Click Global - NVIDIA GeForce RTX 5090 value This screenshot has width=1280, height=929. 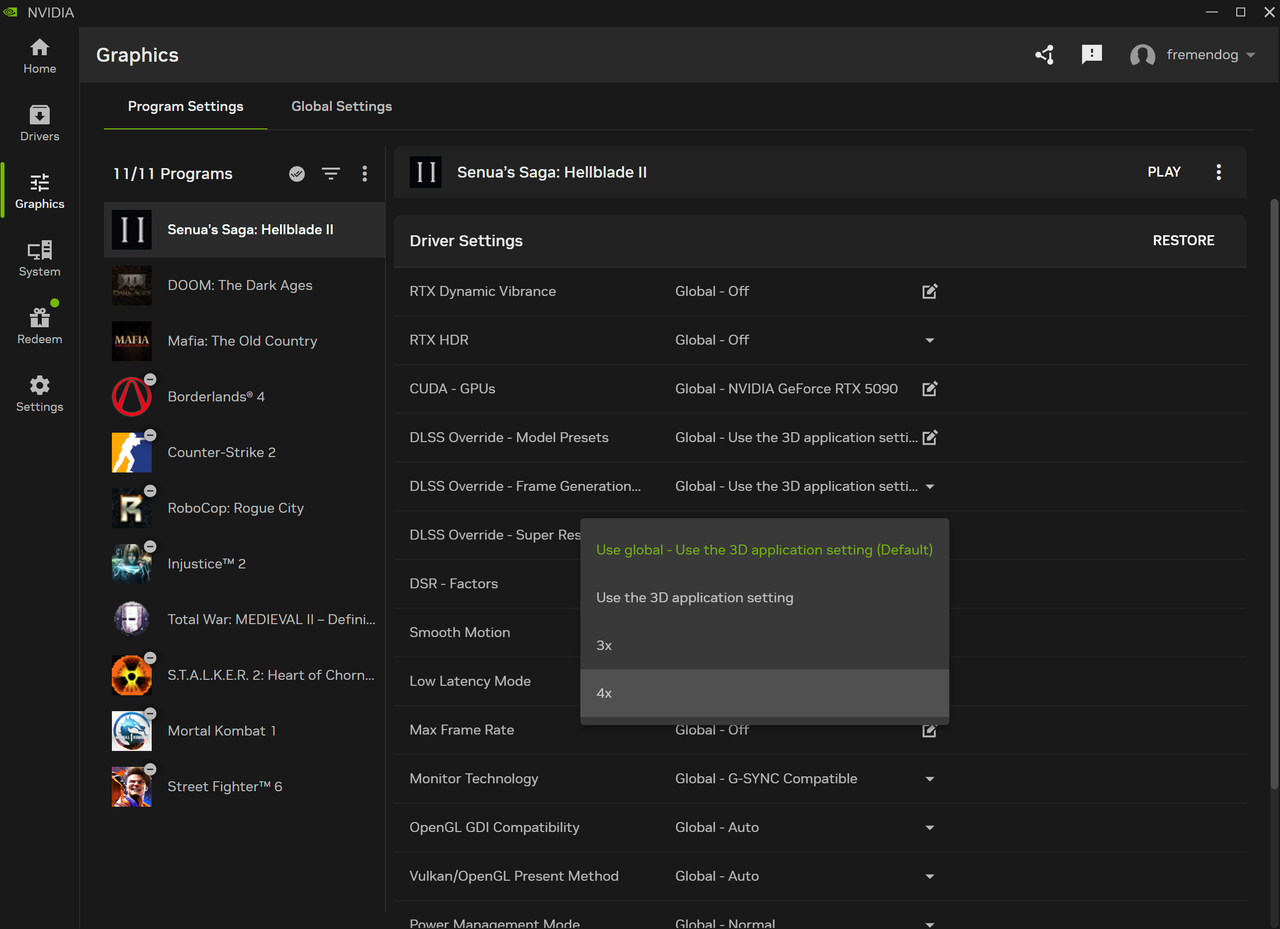point(786,388)
